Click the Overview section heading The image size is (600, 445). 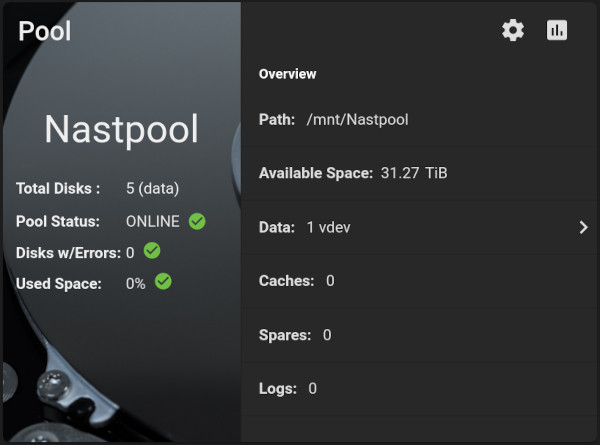(x=287, y=74)
